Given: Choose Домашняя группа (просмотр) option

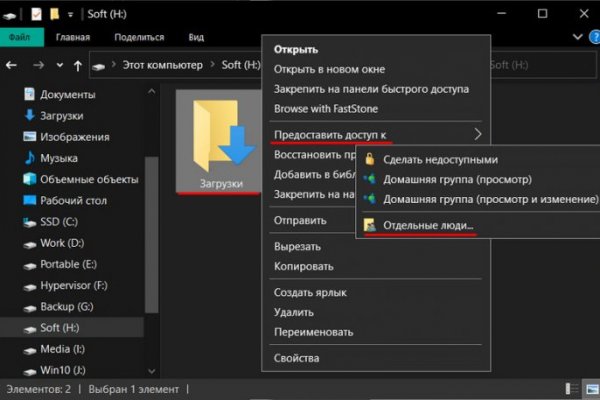Looking at the screenshot, I should click(456, 179).
